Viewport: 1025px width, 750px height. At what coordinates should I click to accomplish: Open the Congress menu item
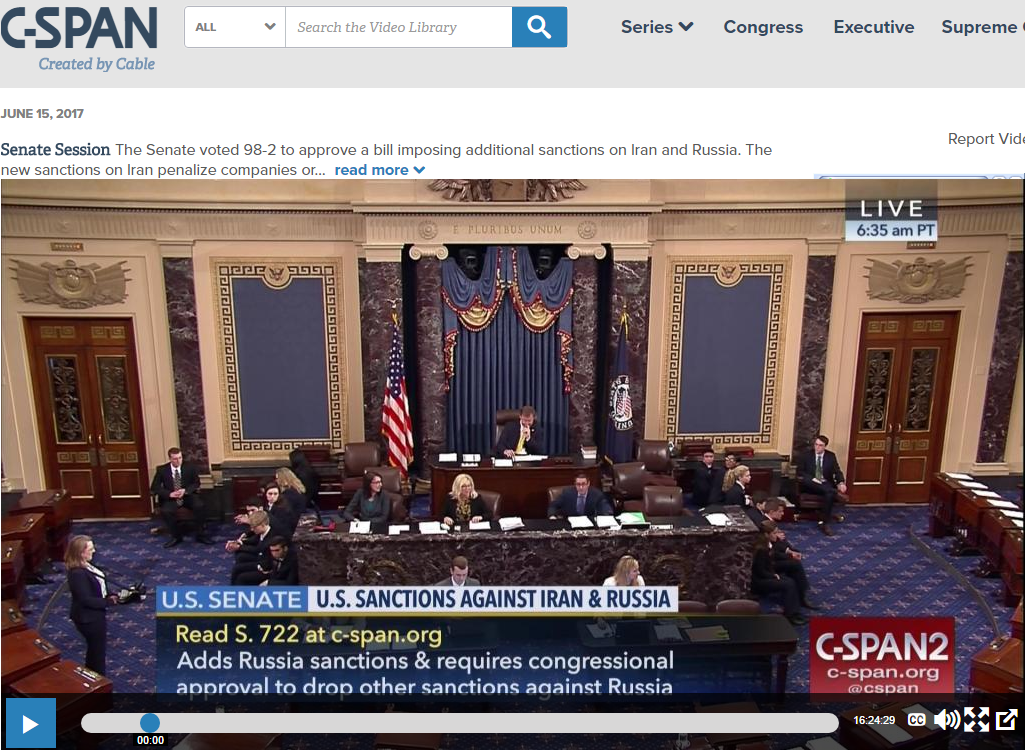tap(763, 27)
